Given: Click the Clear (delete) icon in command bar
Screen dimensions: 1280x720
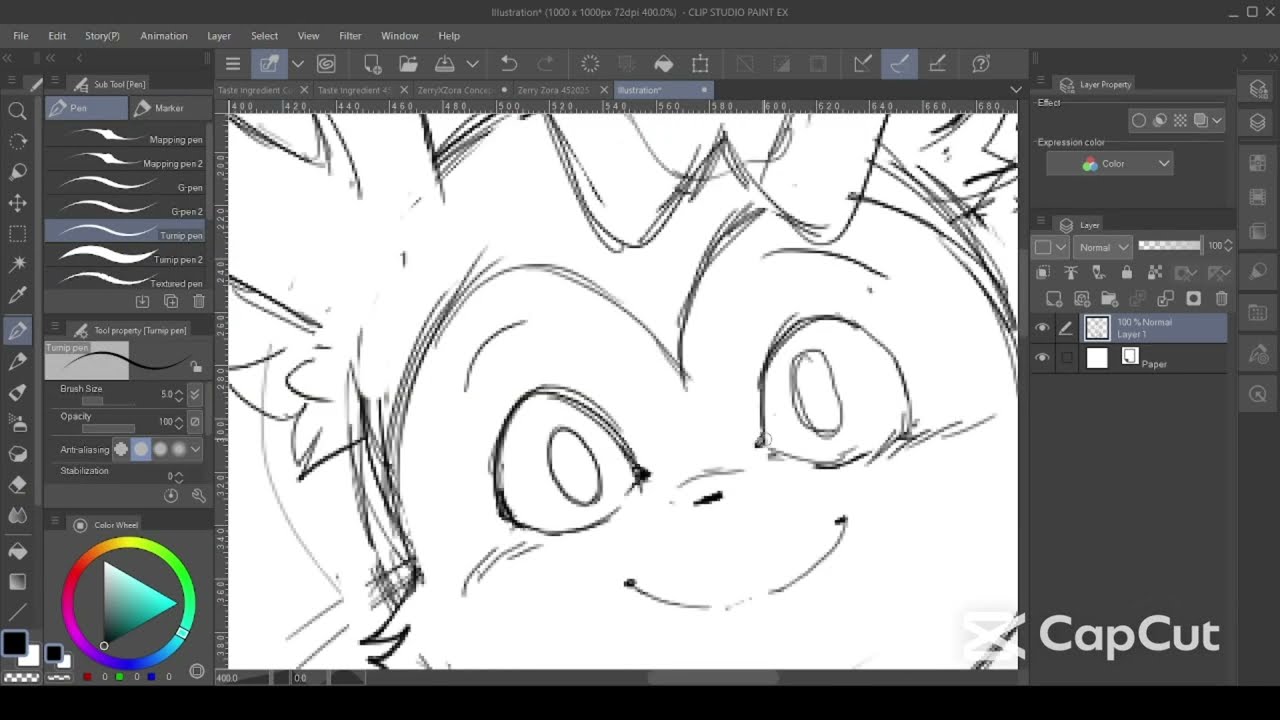Looking at the screenshot, I should (590, 64).
